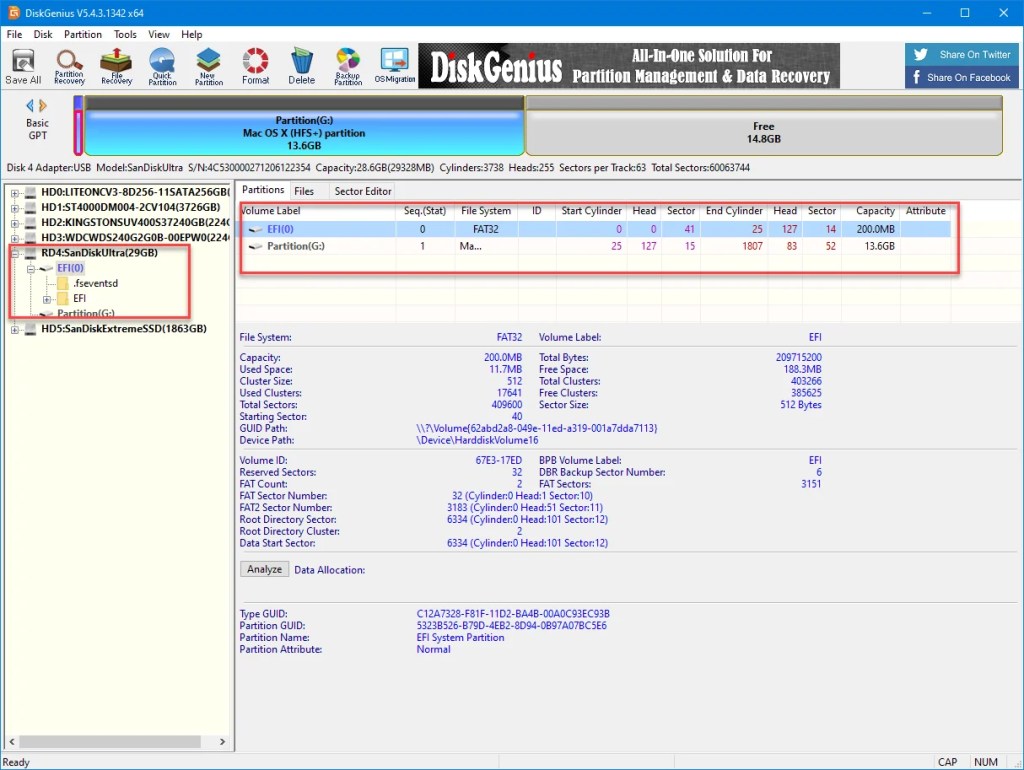Click the Partition GUID value
Image resolution: width=1024 pixels, height=770 pixels.
pos(511,626)
